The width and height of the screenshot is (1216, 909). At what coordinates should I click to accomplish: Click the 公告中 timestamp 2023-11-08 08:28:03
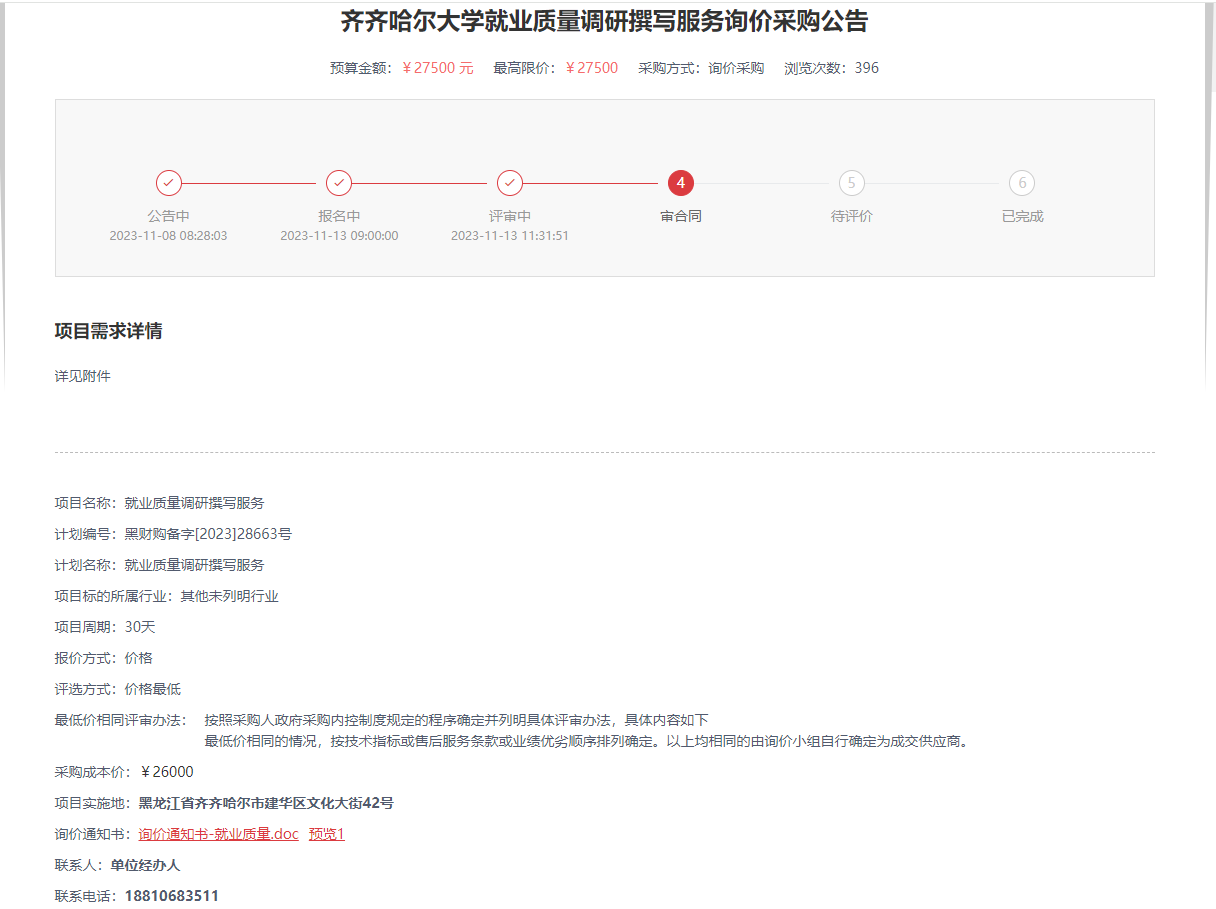[169, 236]
